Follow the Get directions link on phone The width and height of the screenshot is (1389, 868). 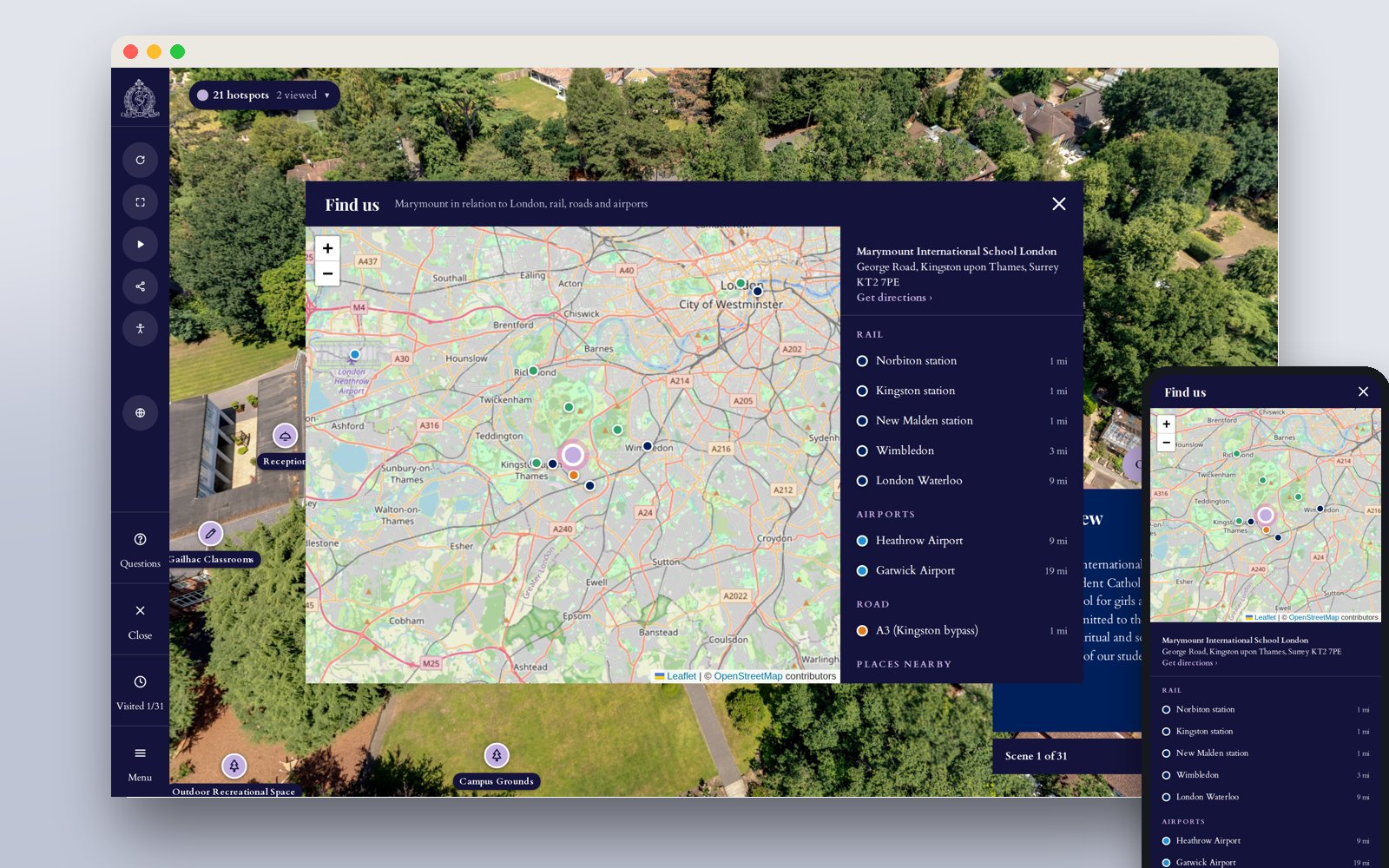point(1189,663)
